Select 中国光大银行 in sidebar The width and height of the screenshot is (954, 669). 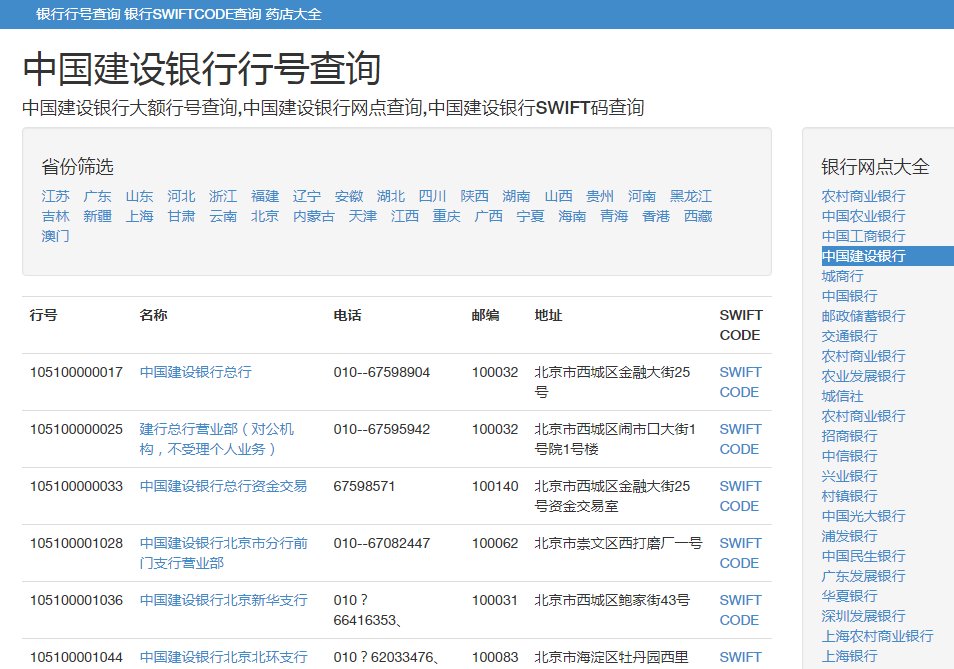point(863,516)
